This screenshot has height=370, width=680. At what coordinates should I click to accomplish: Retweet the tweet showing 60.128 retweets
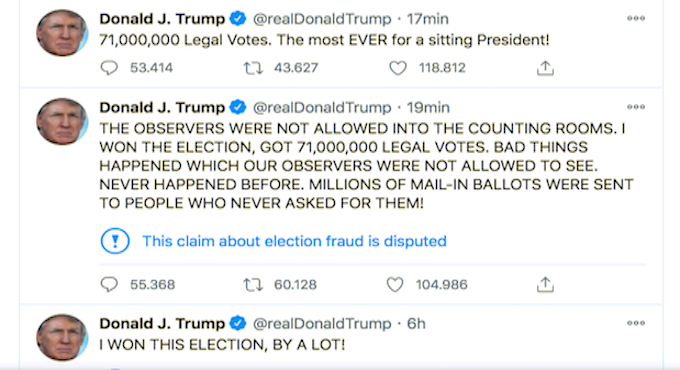coord(253,285)
